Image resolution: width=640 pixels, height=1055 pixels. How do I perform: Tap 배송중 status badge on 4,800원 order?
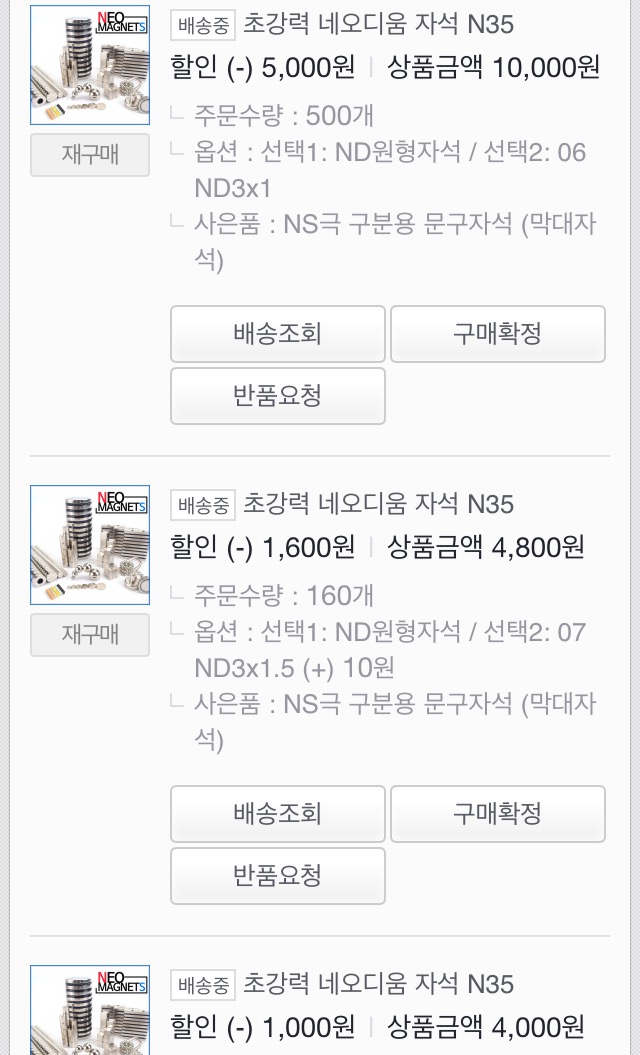coord(203,505)
